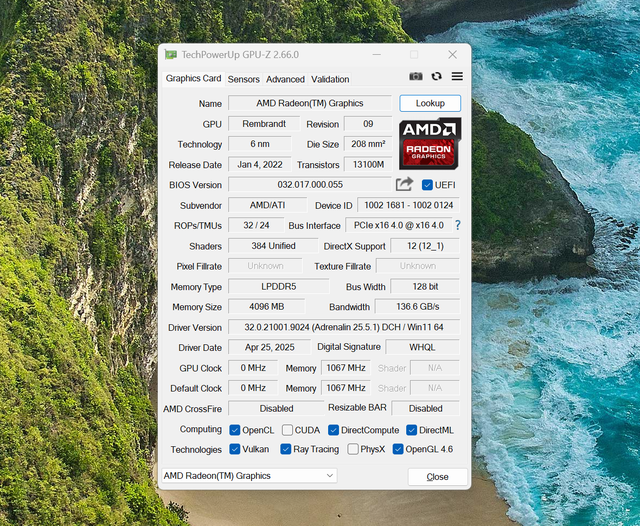The image size is (640, 526).
Task: Click the Die Size value 208 mm²
Action: (x=368, y=144)
